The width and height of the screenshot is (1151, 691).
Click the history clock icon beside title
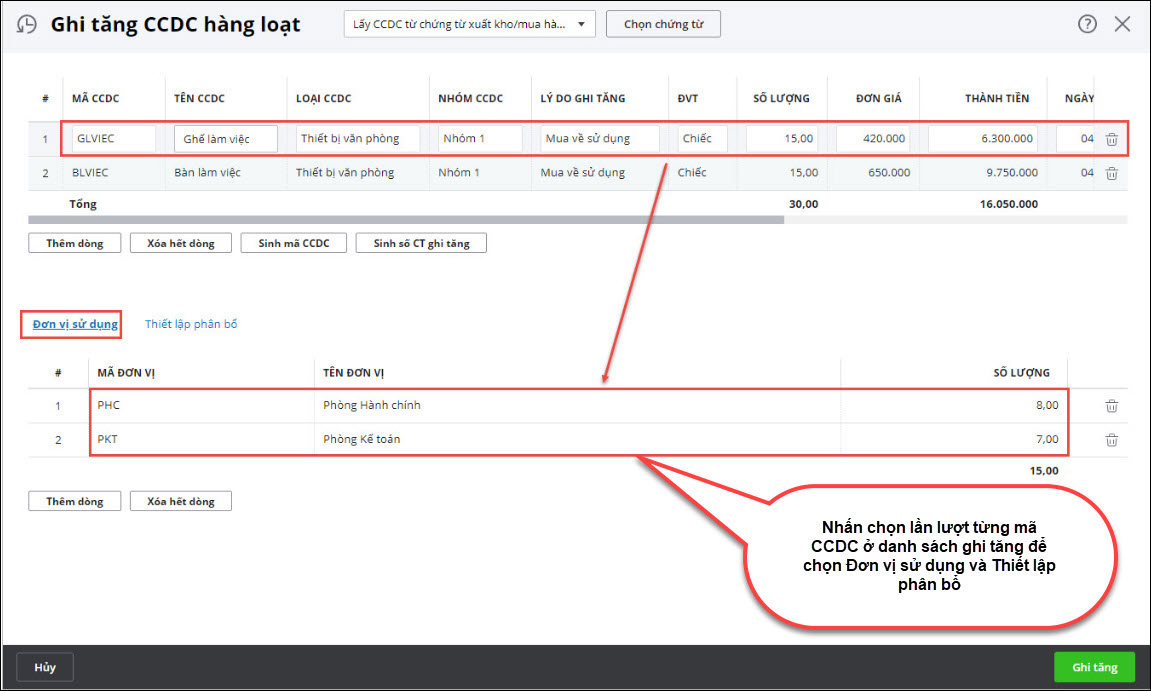(x=28, y=25)
